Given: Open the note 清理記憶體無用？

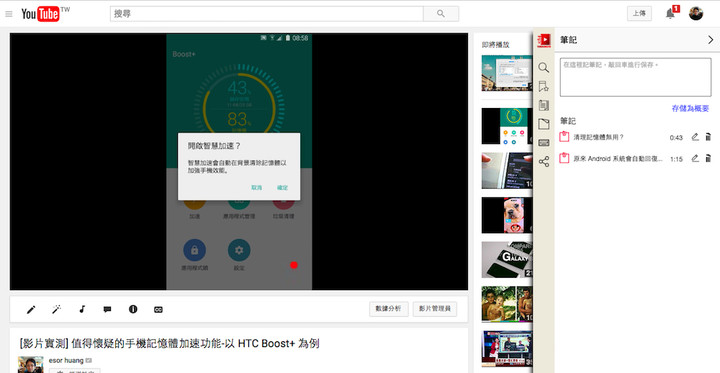Looking at the screenshot, I should tap(599, 137).
